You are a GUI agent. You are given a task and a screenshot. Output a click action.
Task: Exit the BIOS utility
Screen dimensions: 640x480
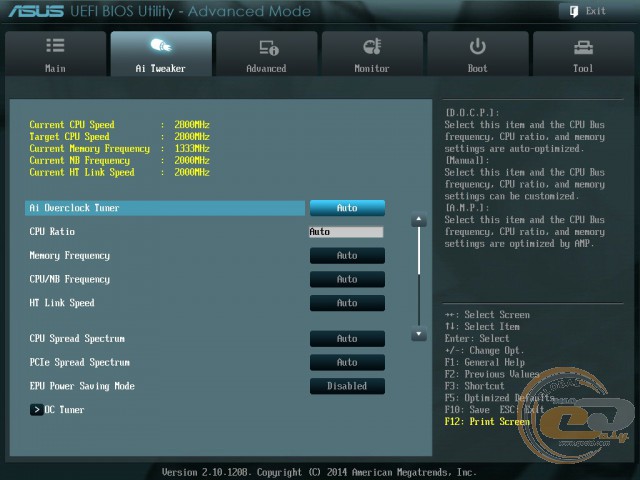pos(587,11)
